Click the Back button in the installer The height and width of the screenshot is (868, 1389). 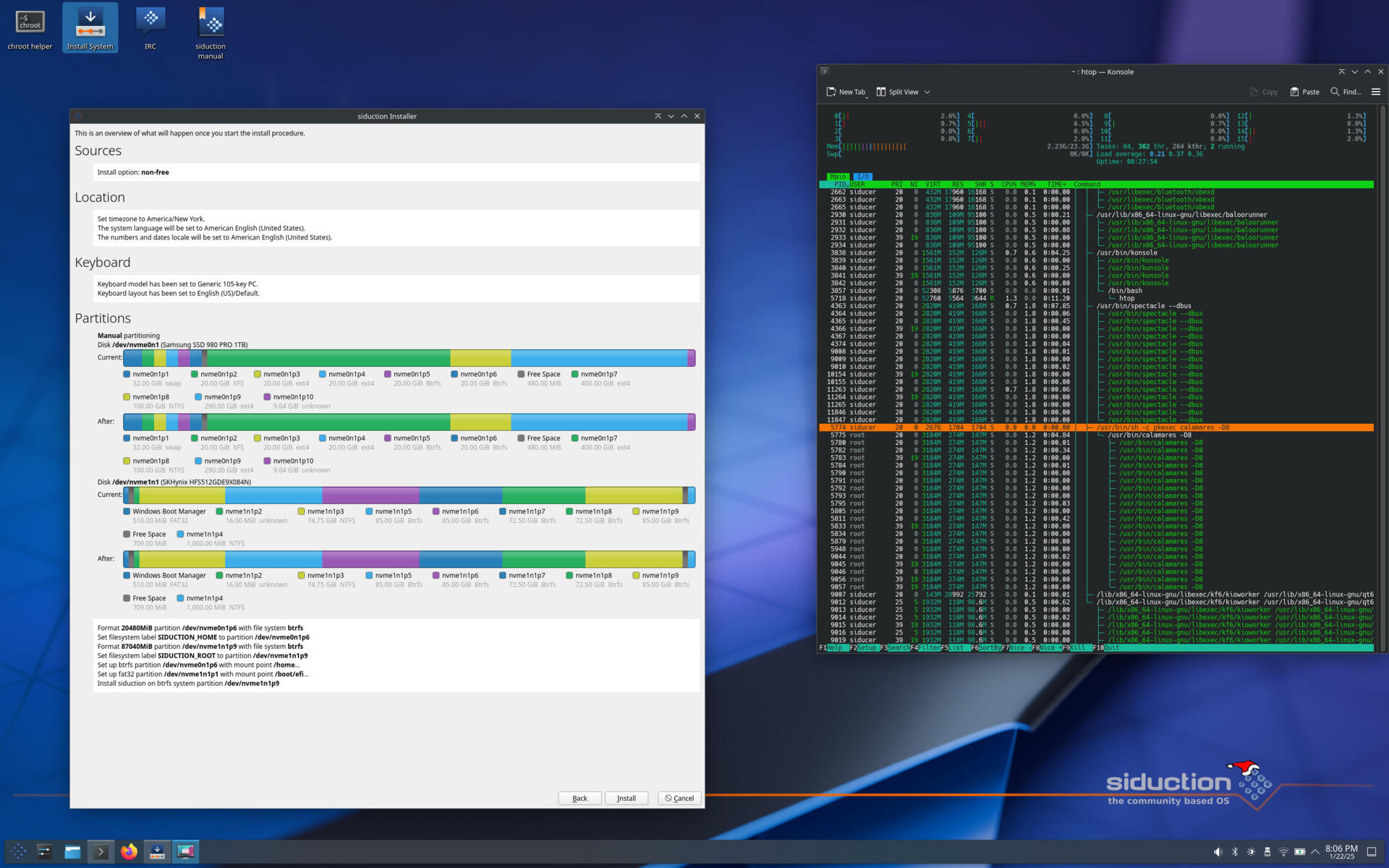pyautogui.click(x=579, y=798)
